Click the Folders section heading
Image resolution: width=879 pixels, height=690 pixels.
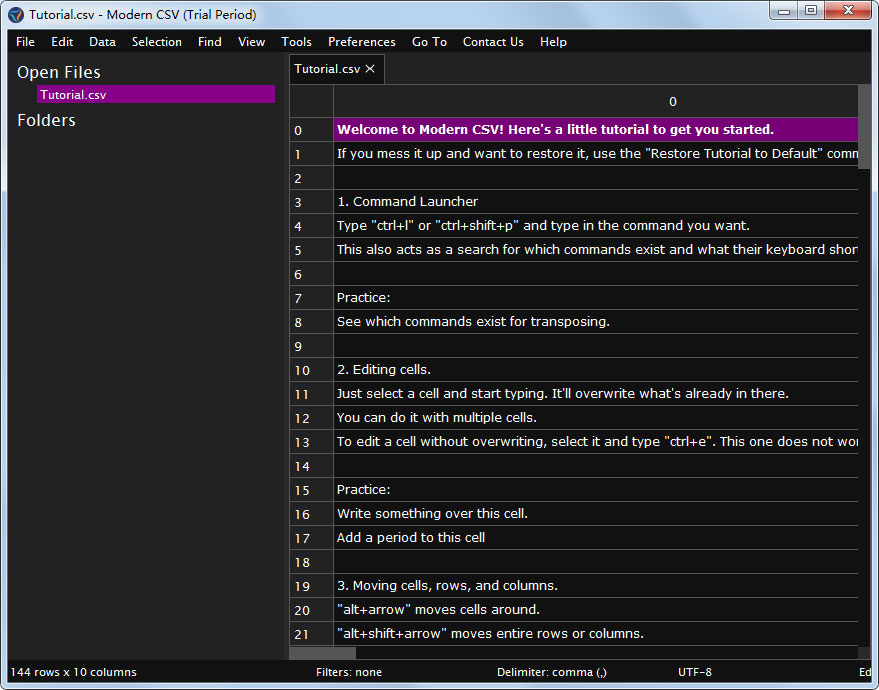pos(46,120)
